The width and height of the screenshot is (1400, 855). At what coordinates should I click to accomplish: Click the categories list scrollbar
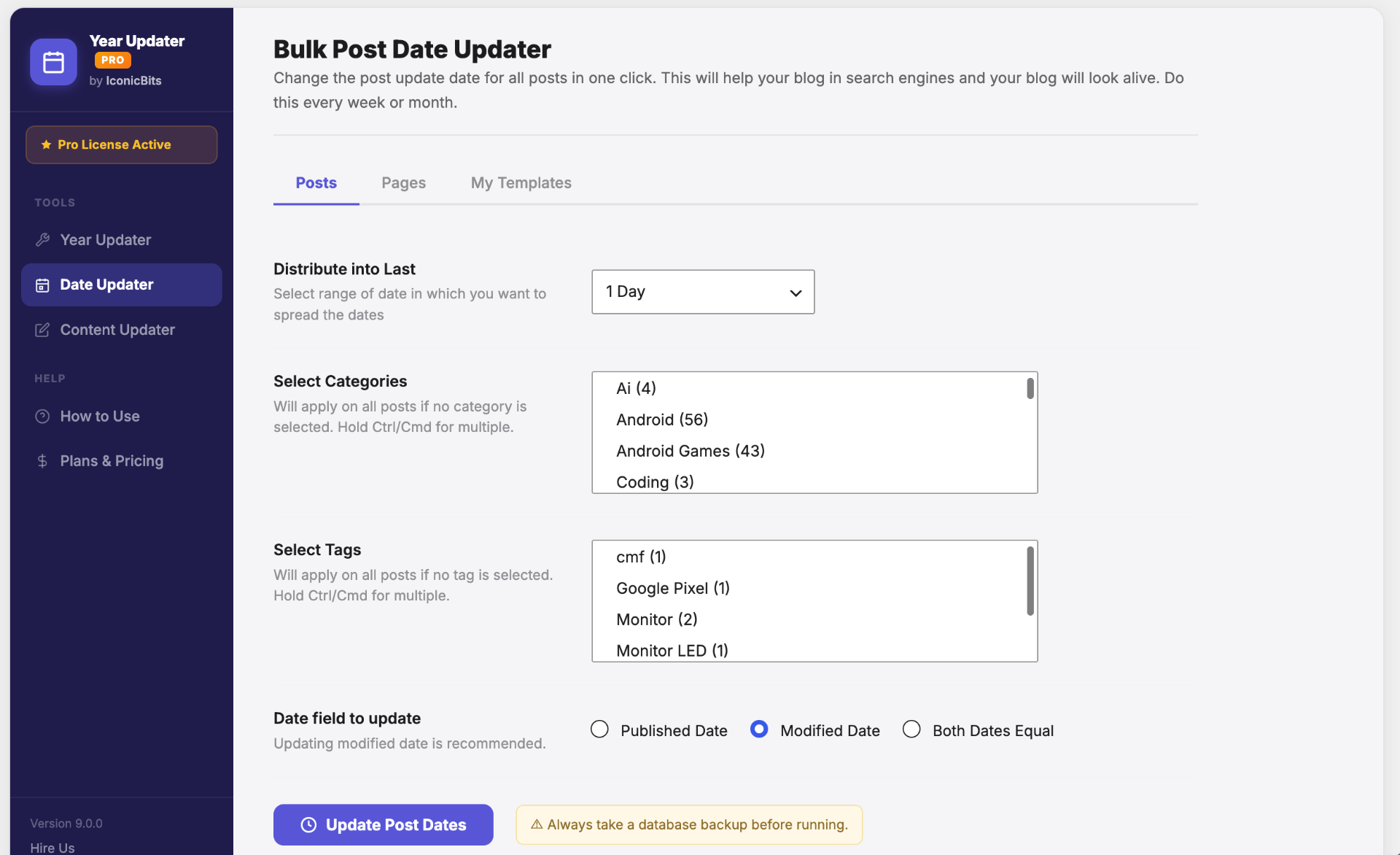coord(1030,389)
